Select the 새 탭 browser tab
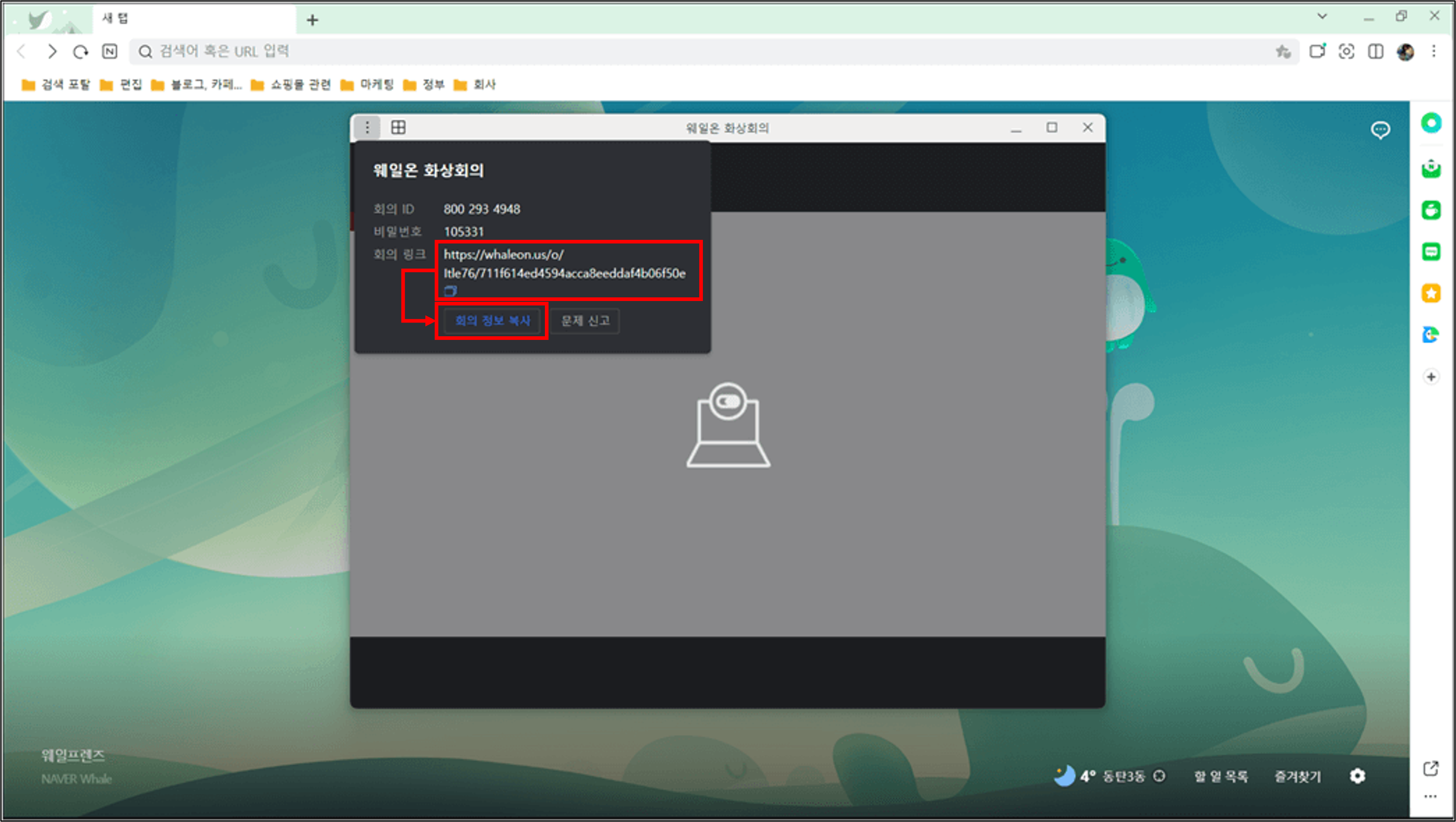 [170, 19]
